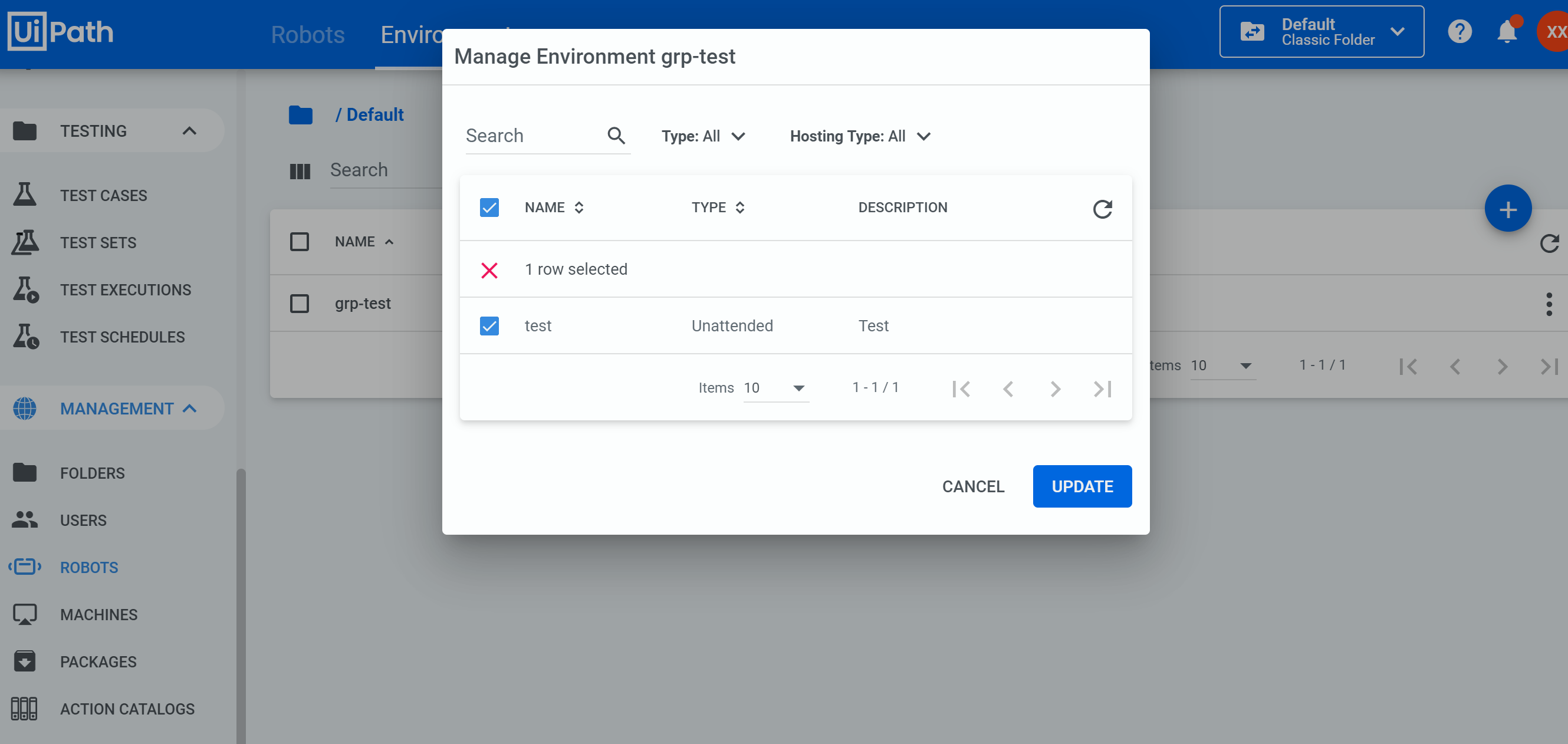Image resolution: width=1568 pixels, height=744 pixels.
Task: Open Machines in the sidebar
Action: point(98,614)
